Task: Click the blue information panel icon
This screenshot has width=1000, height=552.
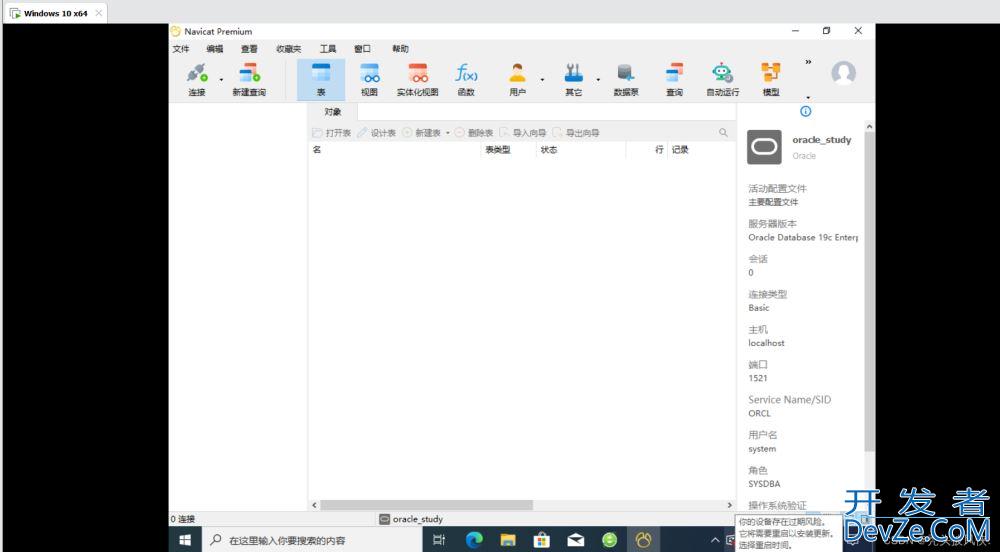Action: (805, 112)
